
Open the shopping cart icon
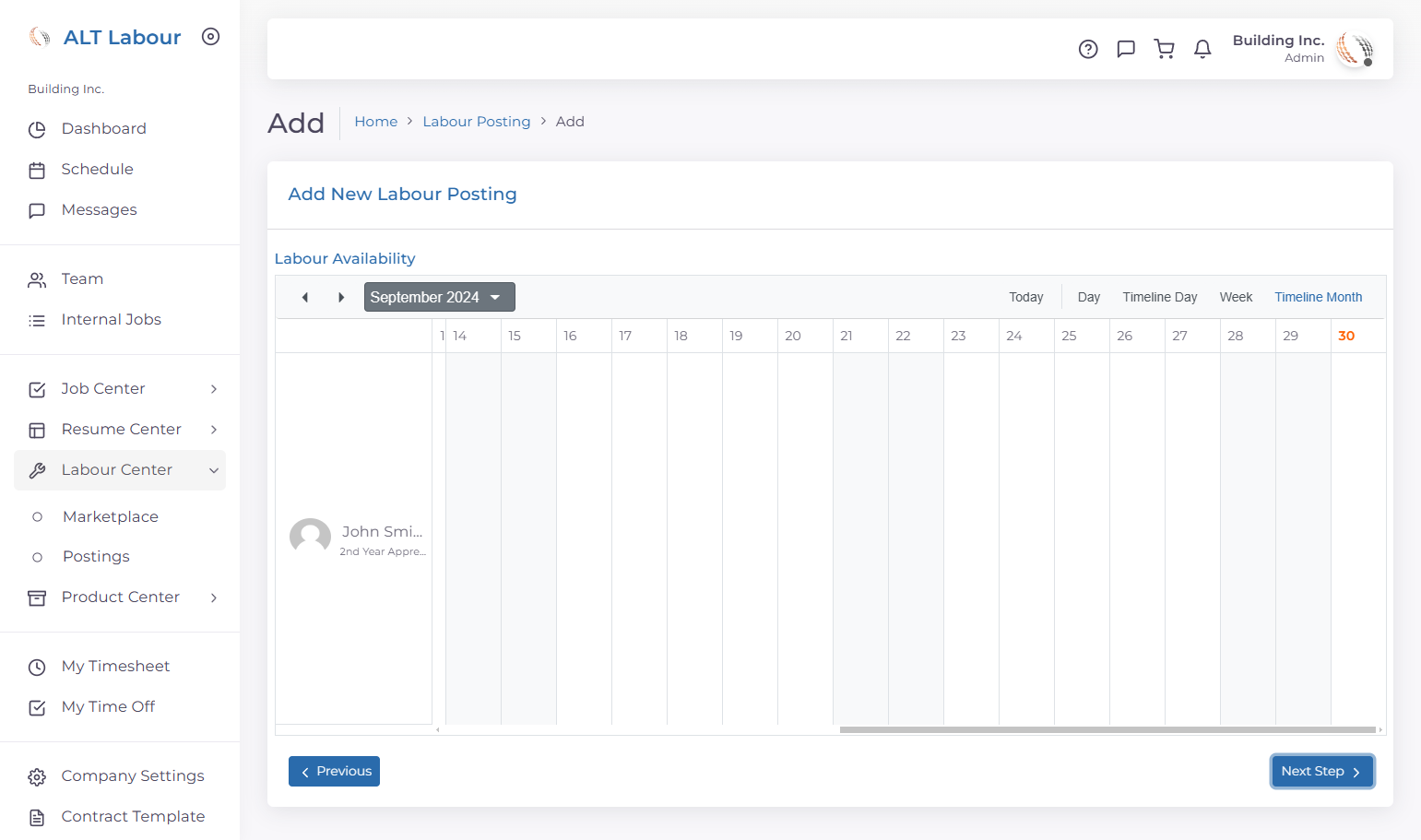coord(1165,49)
